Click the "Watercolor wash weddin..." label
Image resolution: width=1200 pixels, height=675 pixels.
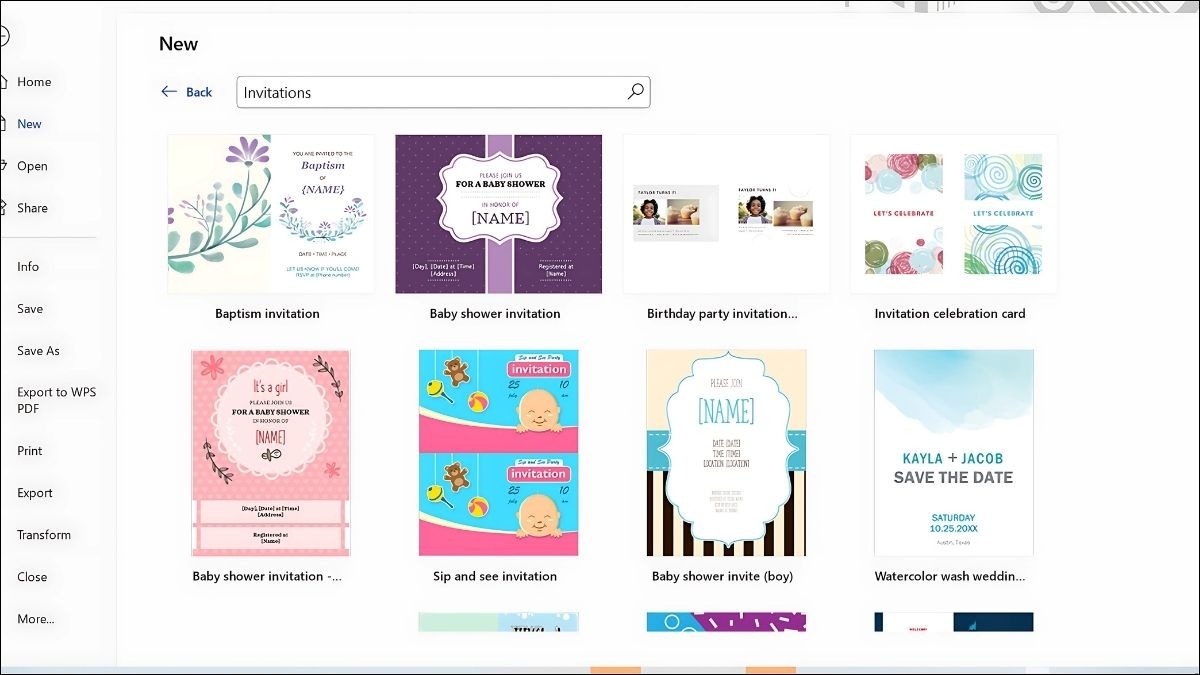[950, 576]
